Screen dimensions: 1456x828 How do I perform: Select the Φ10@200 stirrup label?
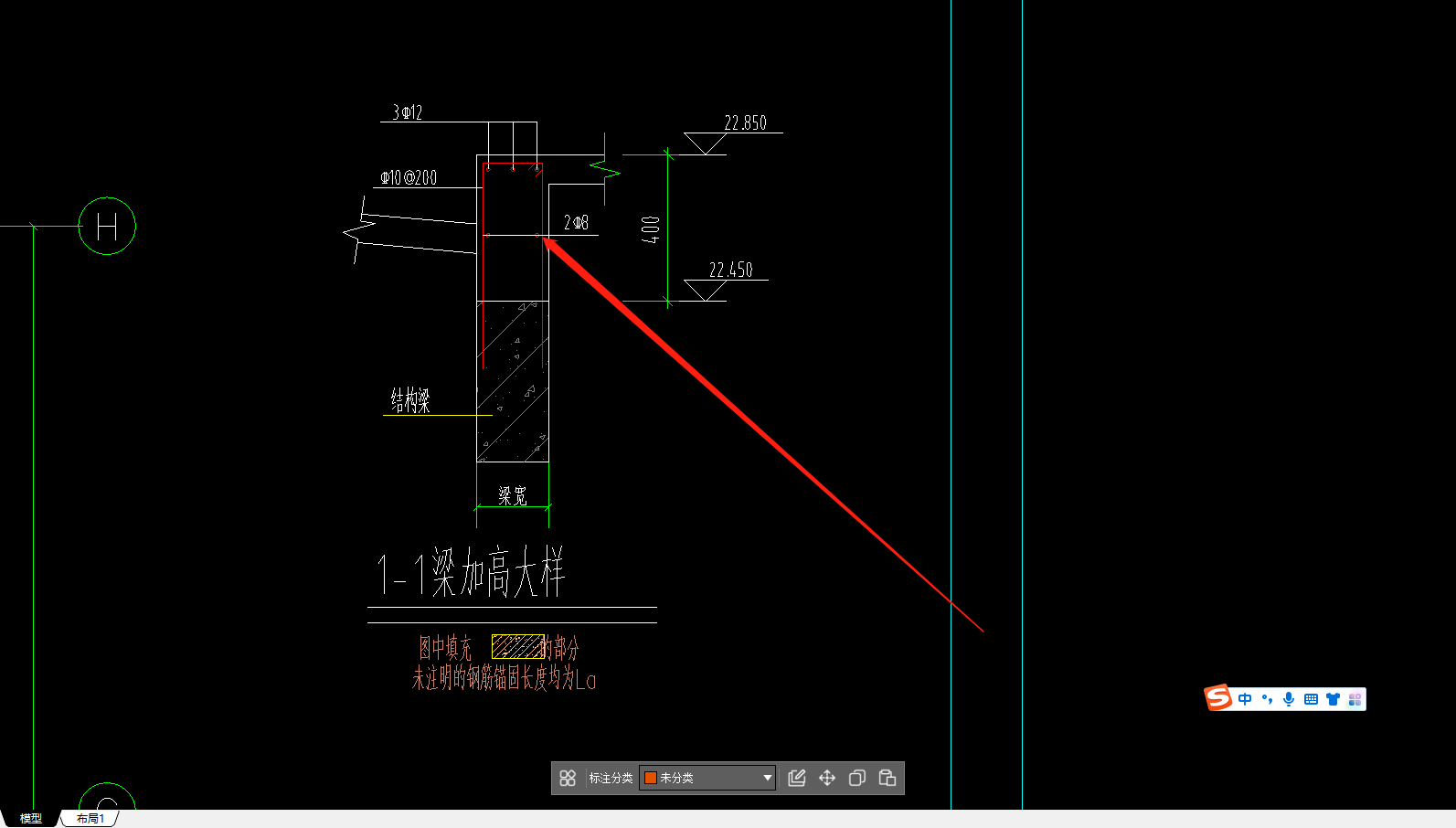point(409,177)
